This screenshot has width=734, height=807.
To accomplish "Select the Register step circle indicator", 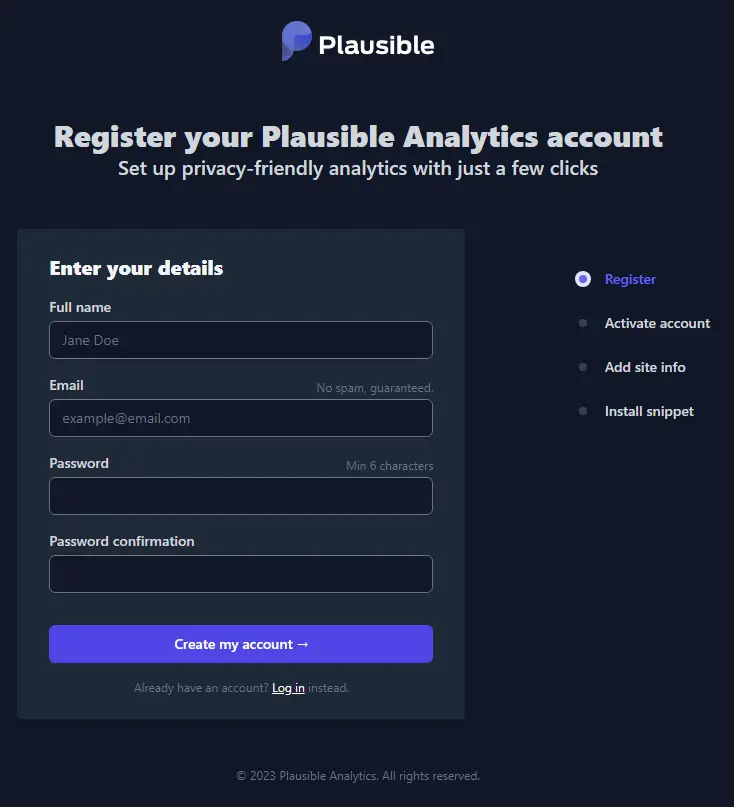I will [583, 279].
